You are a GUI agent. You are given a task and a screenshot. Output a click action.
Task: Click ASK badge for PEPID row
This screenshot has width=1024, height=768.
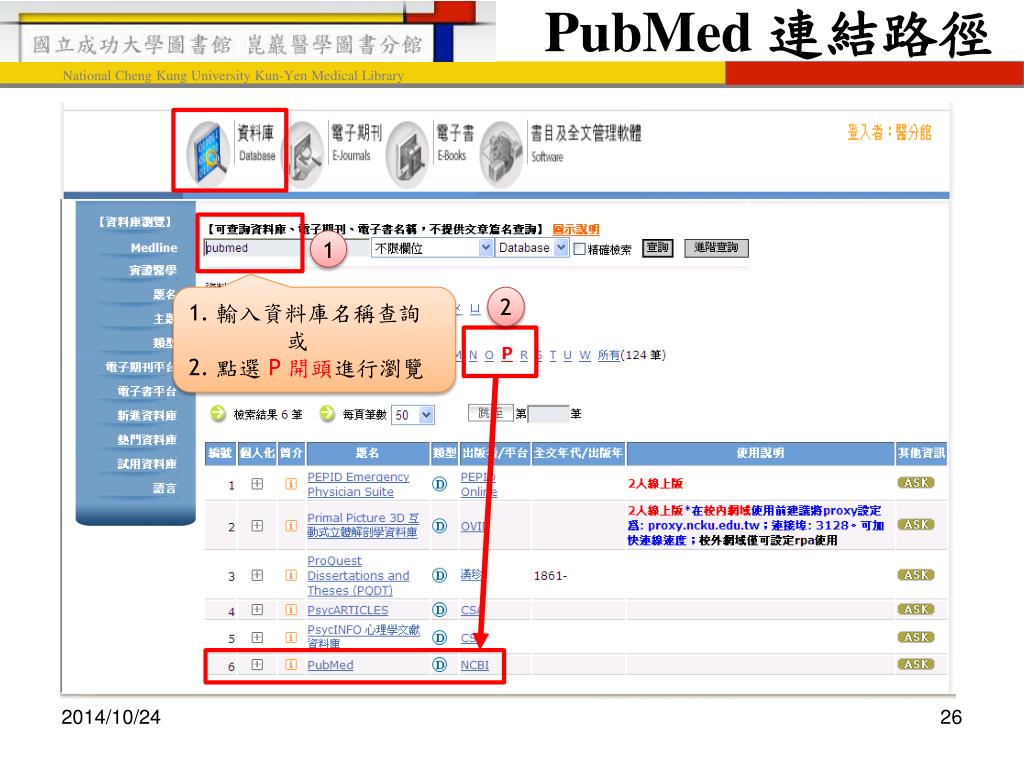916,483
